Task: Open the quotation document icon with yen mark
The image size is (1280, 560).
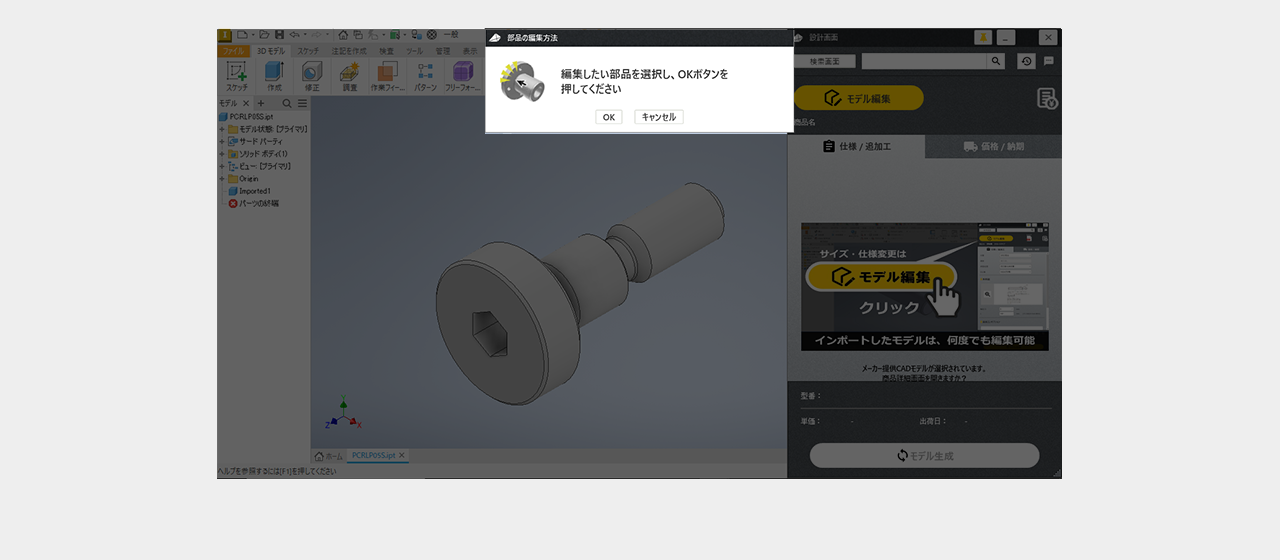Action: click(1046, 98)
